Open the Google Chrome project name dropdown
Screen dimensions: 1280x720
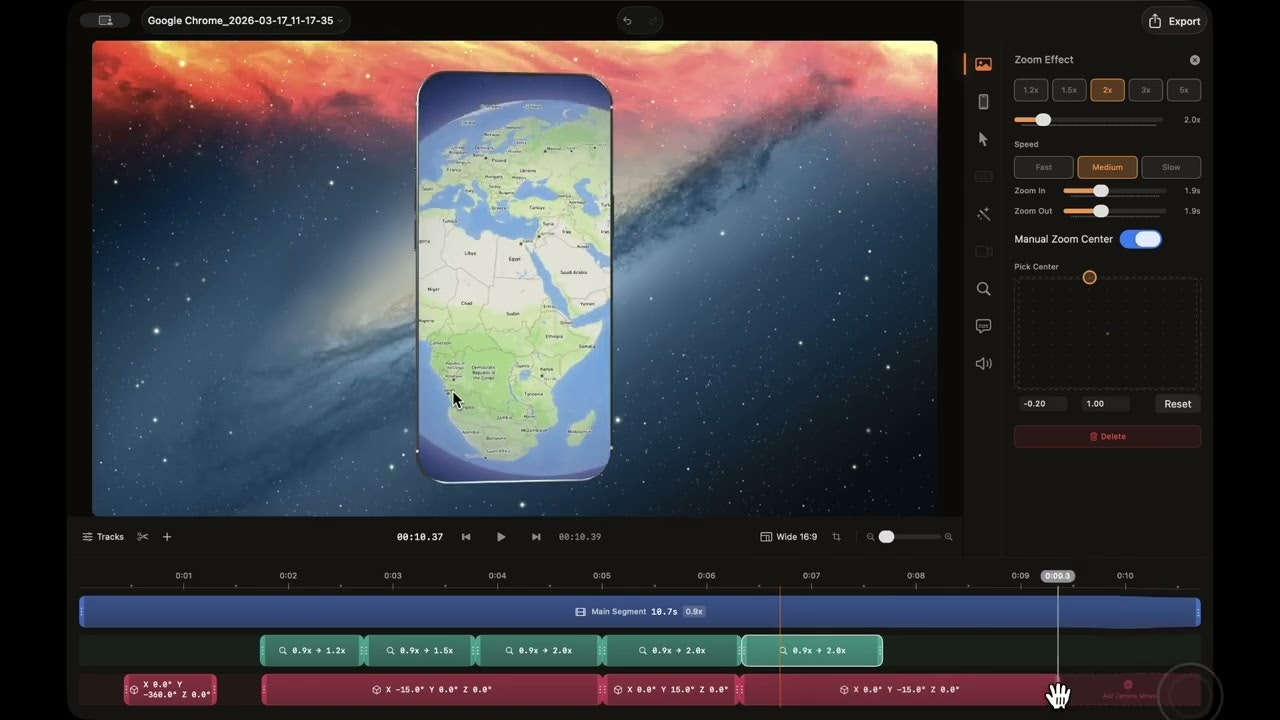244,20
